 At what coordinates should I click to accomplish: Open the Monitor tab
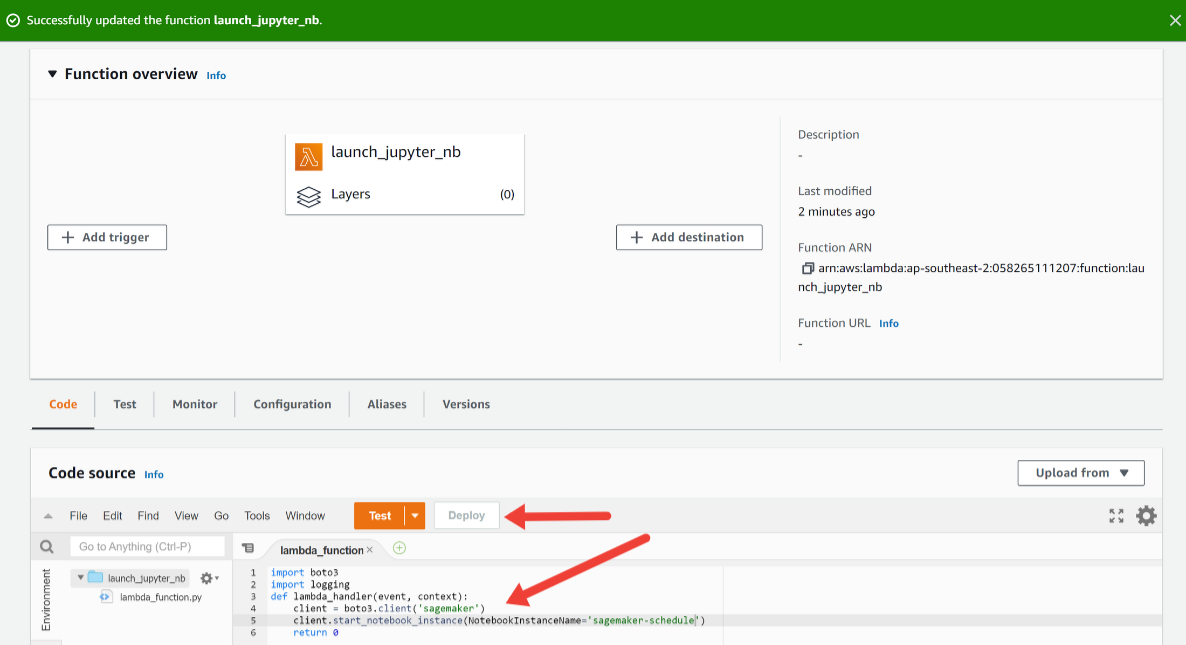194,405
